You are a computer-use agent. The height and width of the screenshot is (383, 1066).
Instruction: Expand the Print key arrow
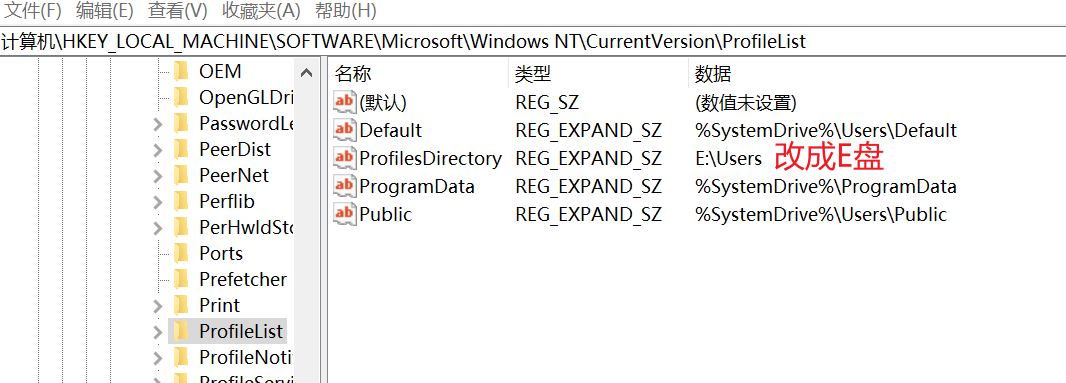tap(158, 306)
